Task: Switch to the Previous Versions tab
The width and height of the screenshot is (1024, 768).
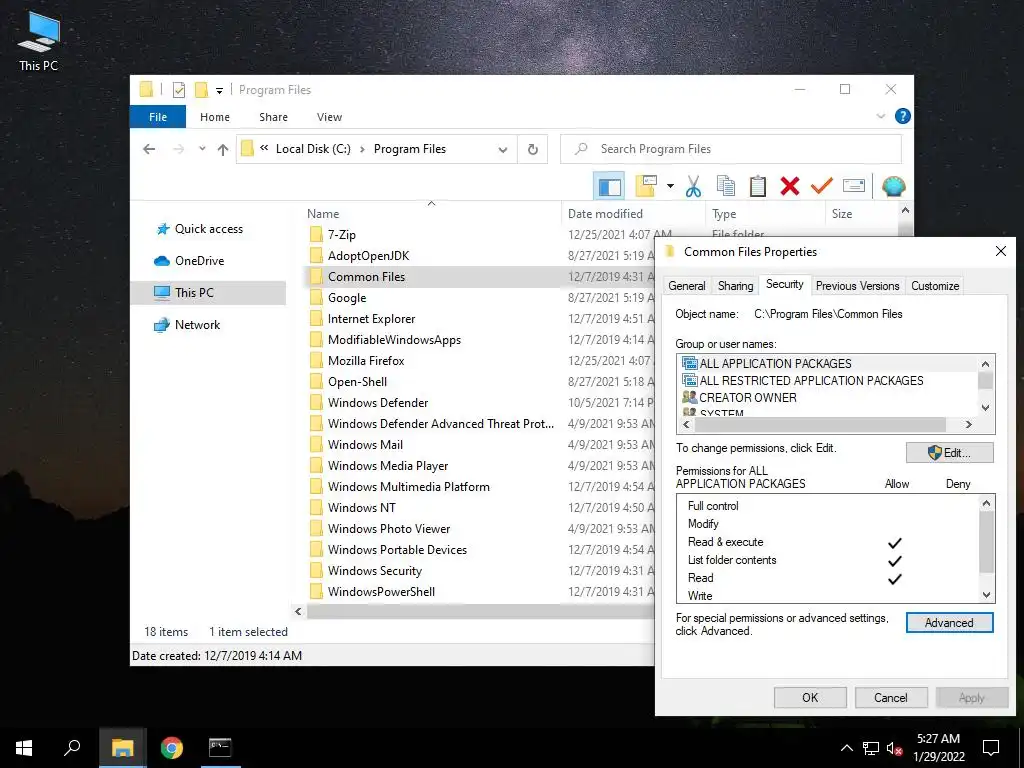Action: [857, 286]
